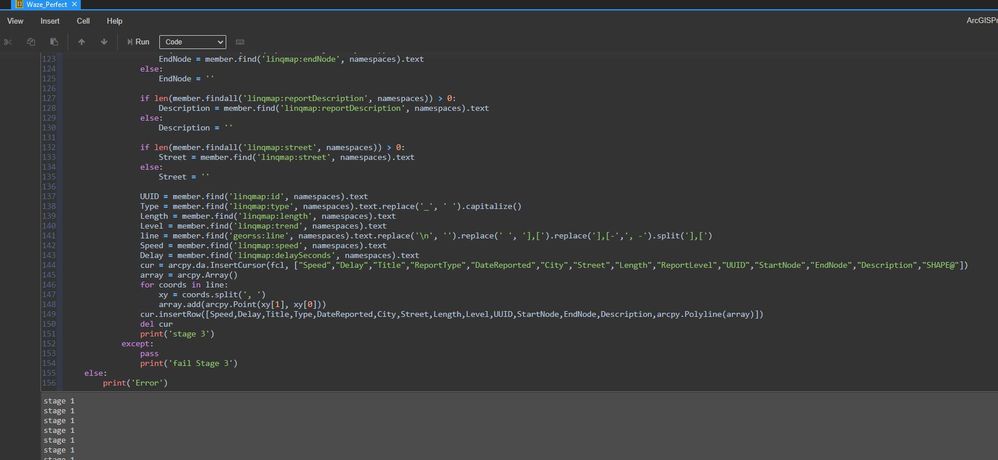Click line number 137 in the gutter
This screenshot has height=460, width=998.
50,197
